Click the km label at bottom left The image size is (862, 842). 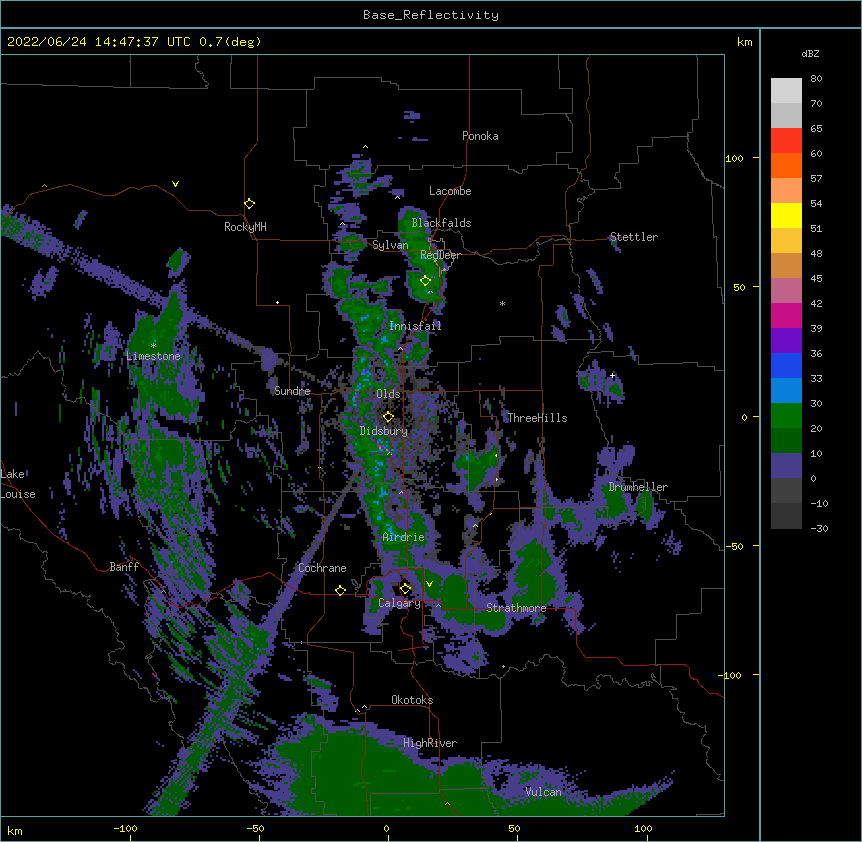[x=15, y=830]
